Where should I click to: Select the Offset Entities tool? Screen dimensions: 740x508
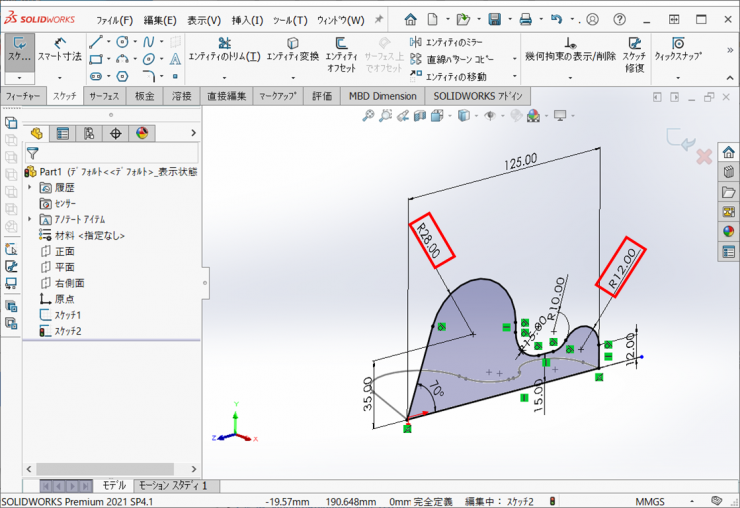[x=341, y=50]
